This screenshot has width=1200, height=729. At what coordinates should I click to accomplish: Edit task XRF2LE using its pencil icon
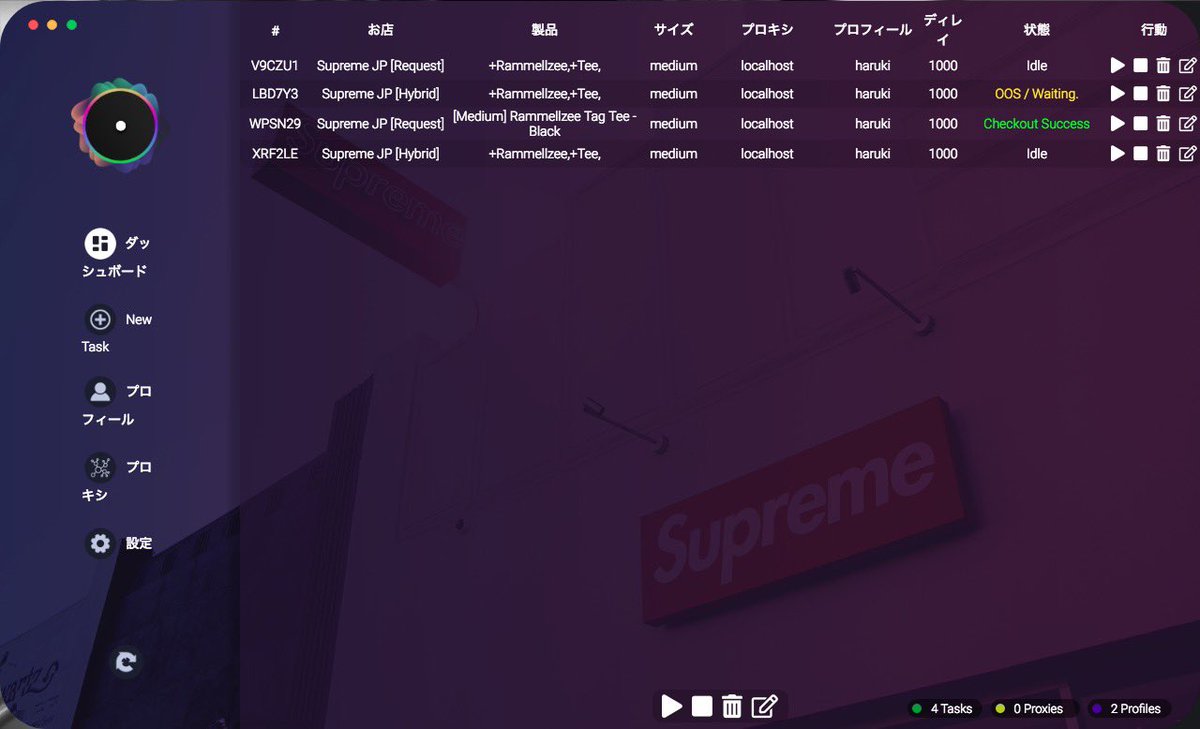click(x=1187, y=154)
